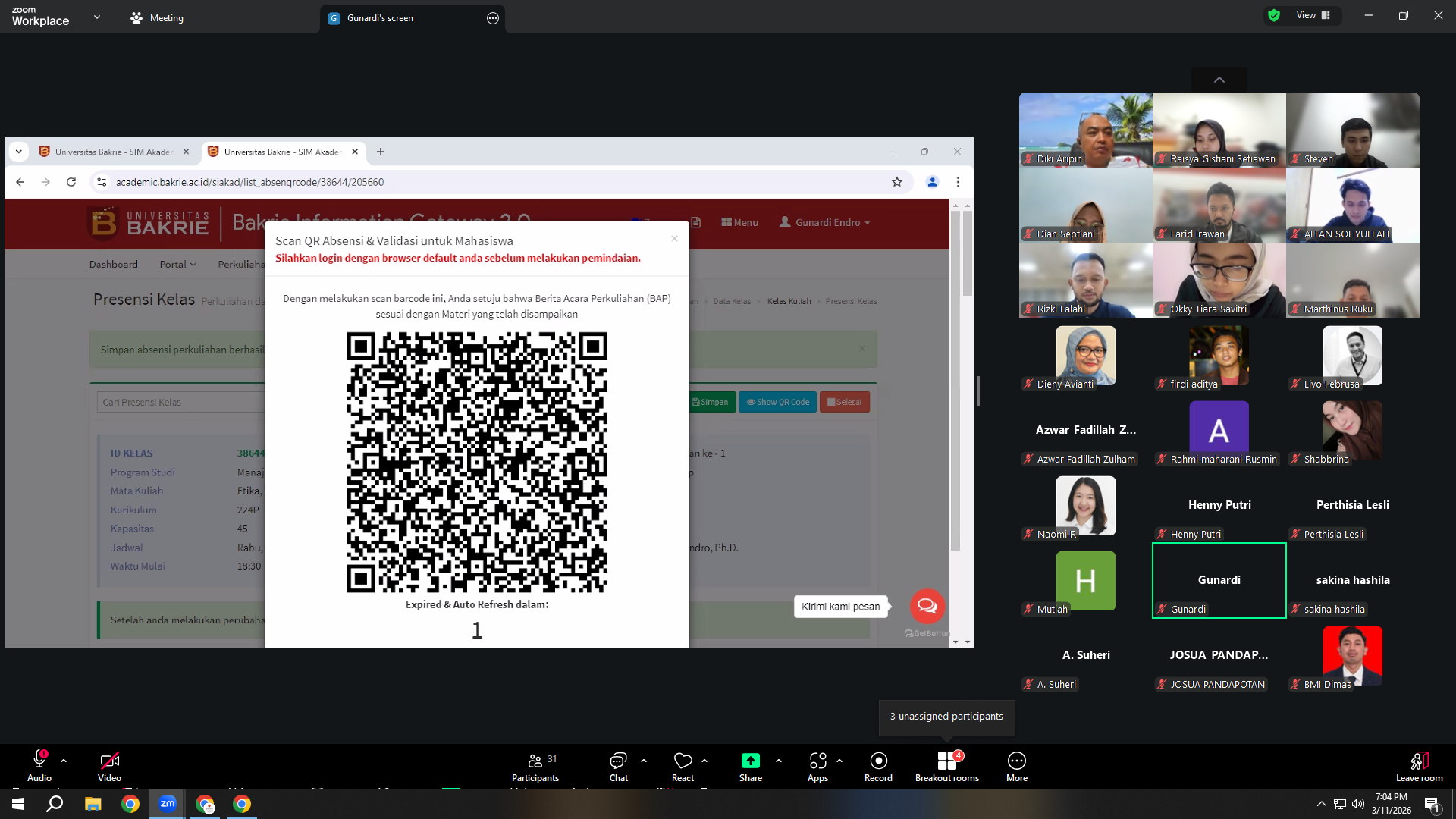Viewport: 1456px width, 819px height.
Task: Start camera with the Video button
Action: [109, 766]
